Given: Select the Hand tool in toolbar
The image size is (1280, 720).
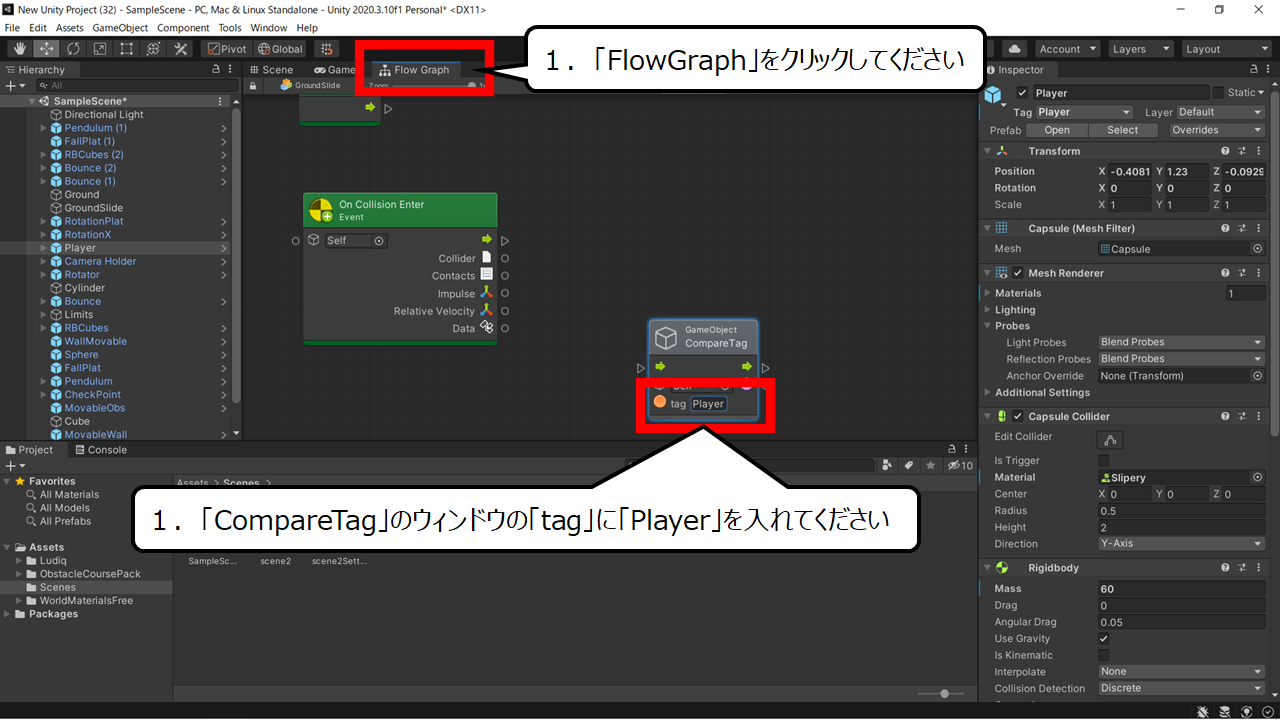Looking at the screenshot, I should click(x=20, y=49).
